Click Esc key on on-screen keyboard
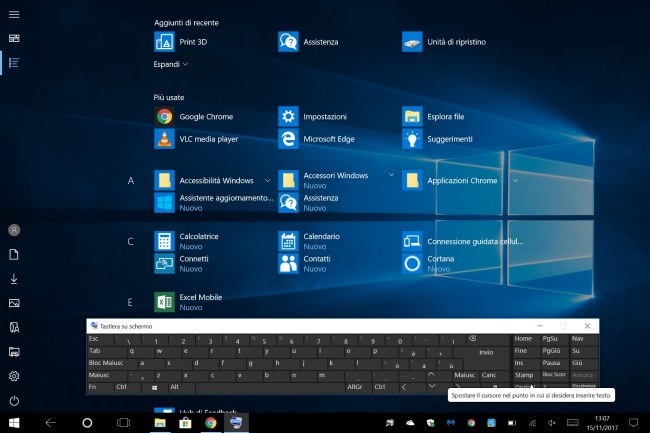Viewport: 650px width, 433px height. tap(100, 340)
